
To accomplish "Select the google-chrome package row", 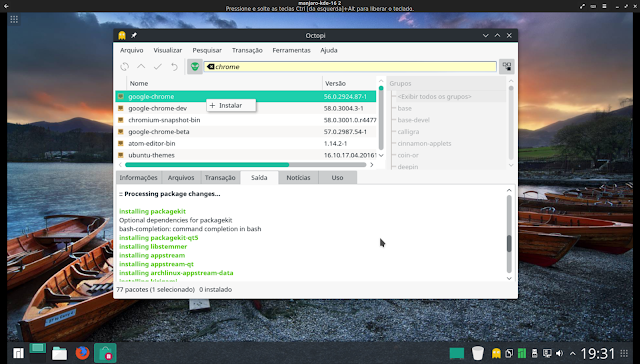I will tap(246, 96).
